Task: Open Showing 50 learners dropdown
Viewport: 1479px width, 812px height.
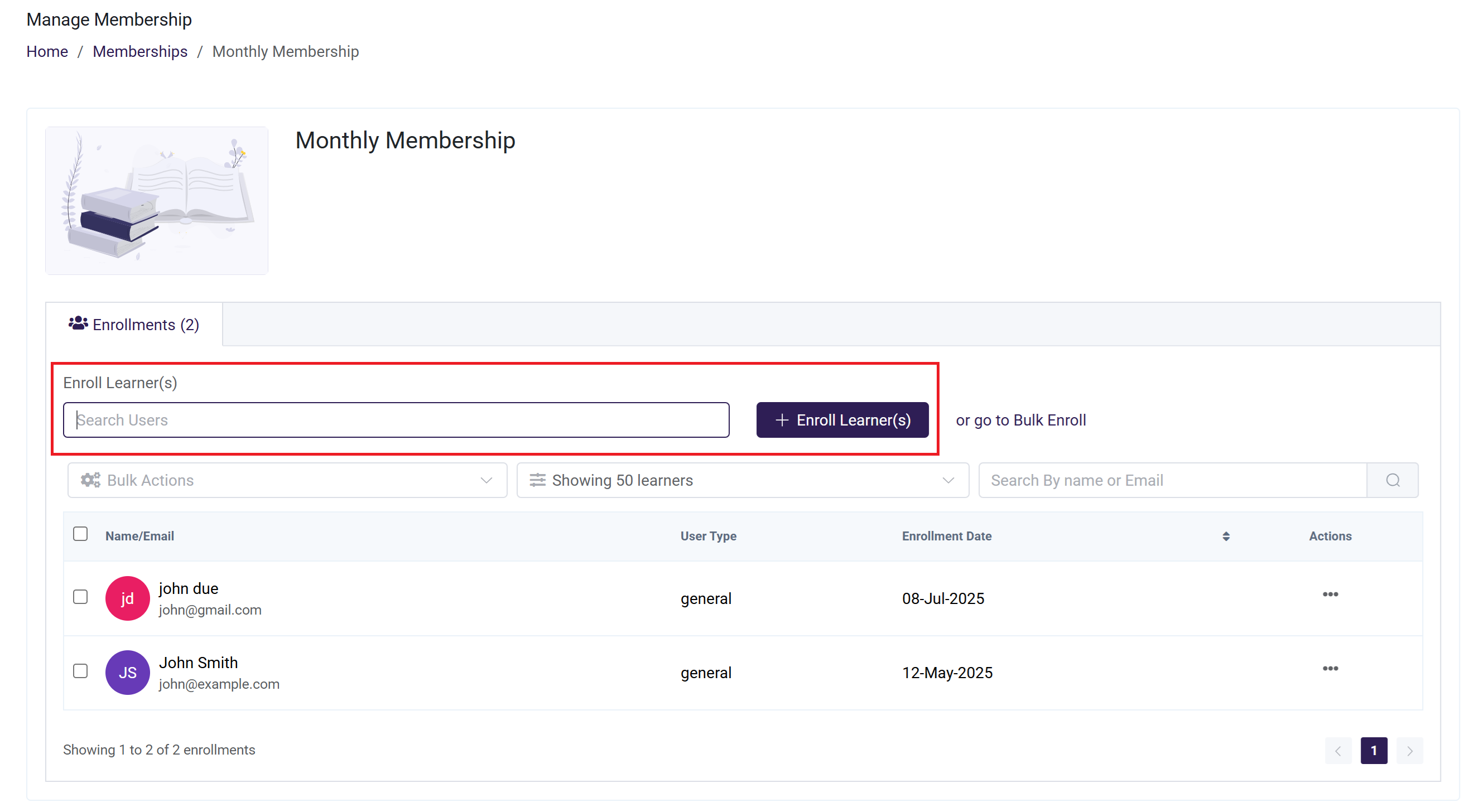Action: click(742, 480)
